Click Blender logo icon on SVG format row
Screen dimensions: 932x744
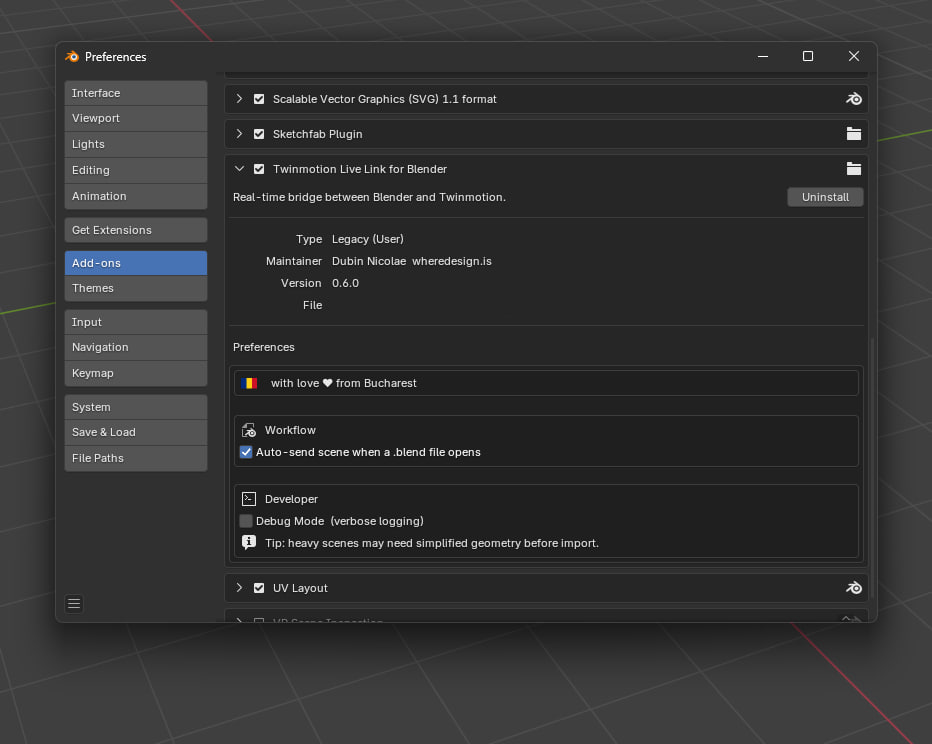pyautogui.click(x=854, y=99)
